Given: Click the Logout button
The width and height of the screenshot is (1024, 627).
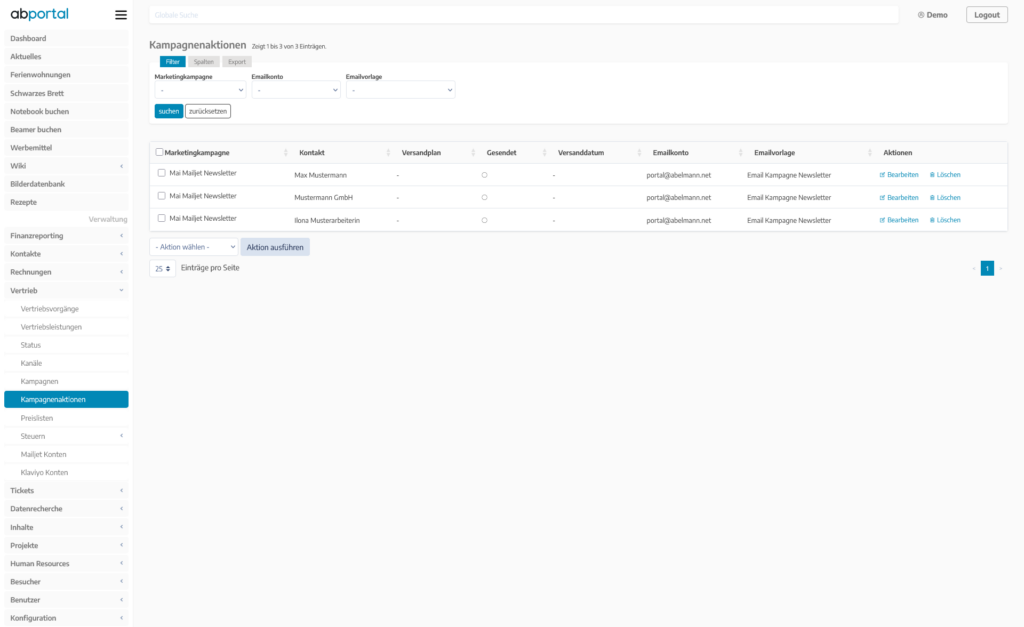Looking at the screenshot, I should click(986, 15).
